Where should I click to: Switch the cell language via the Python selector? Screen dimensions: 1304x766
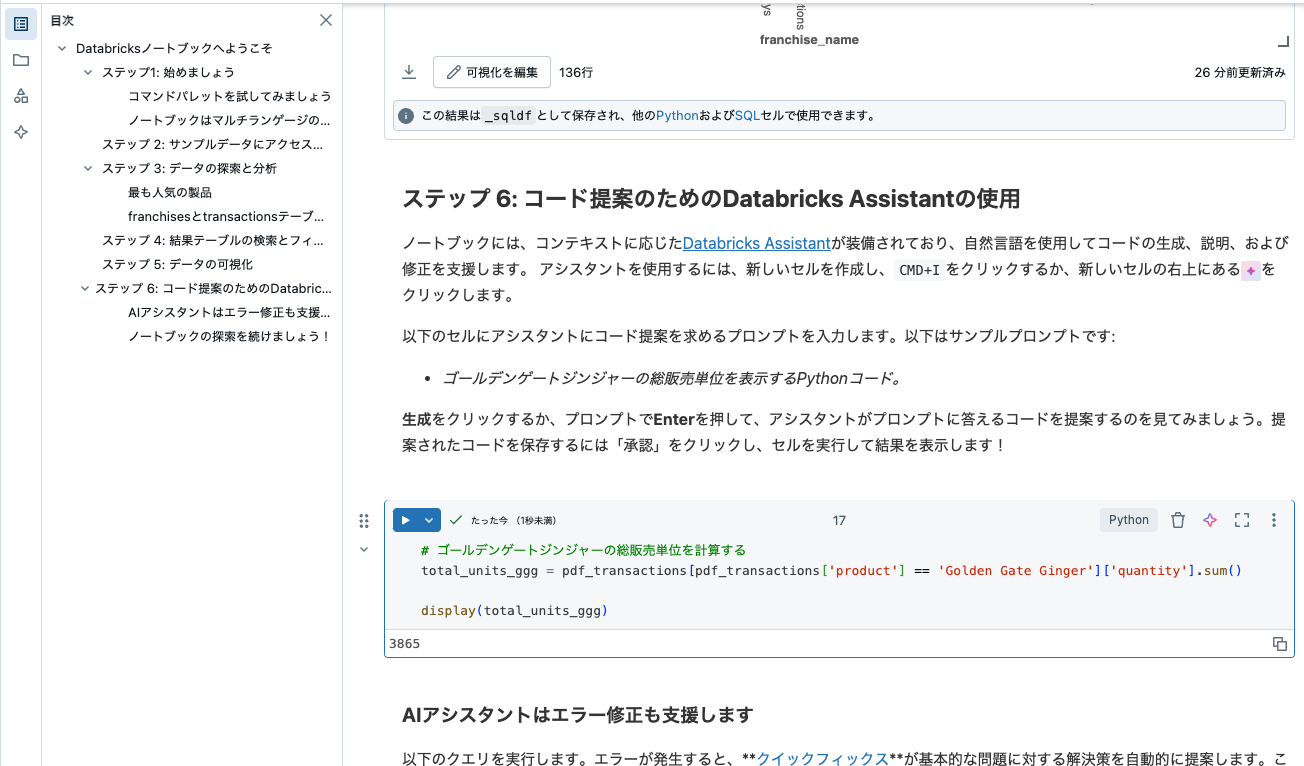pos(1128,519)
